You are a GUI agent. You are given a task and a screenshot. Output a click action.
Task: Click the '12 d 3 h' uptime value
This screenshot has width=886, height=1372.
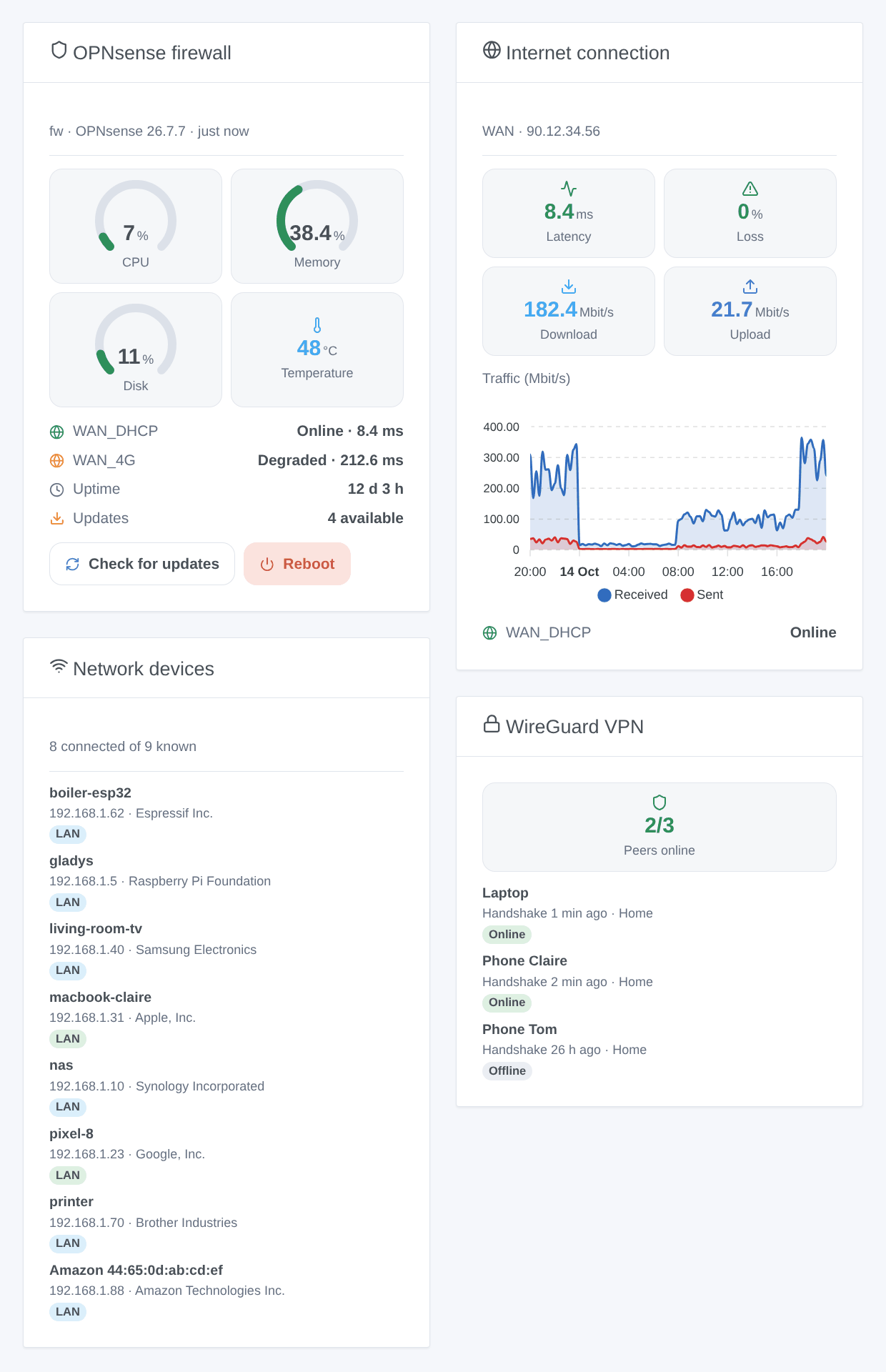tap(376, 489)
